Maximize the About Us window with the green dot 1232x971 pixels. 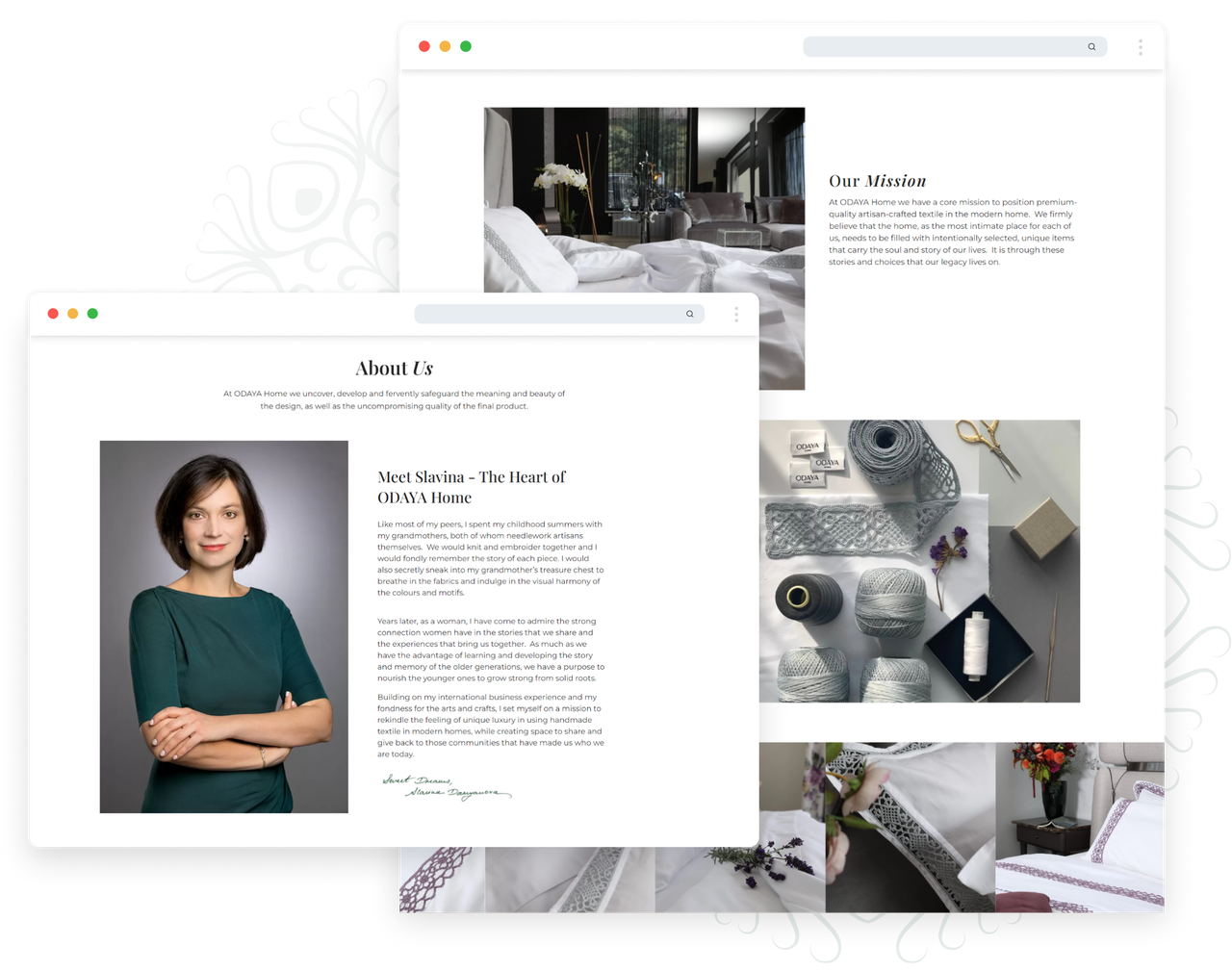(92, 314)
